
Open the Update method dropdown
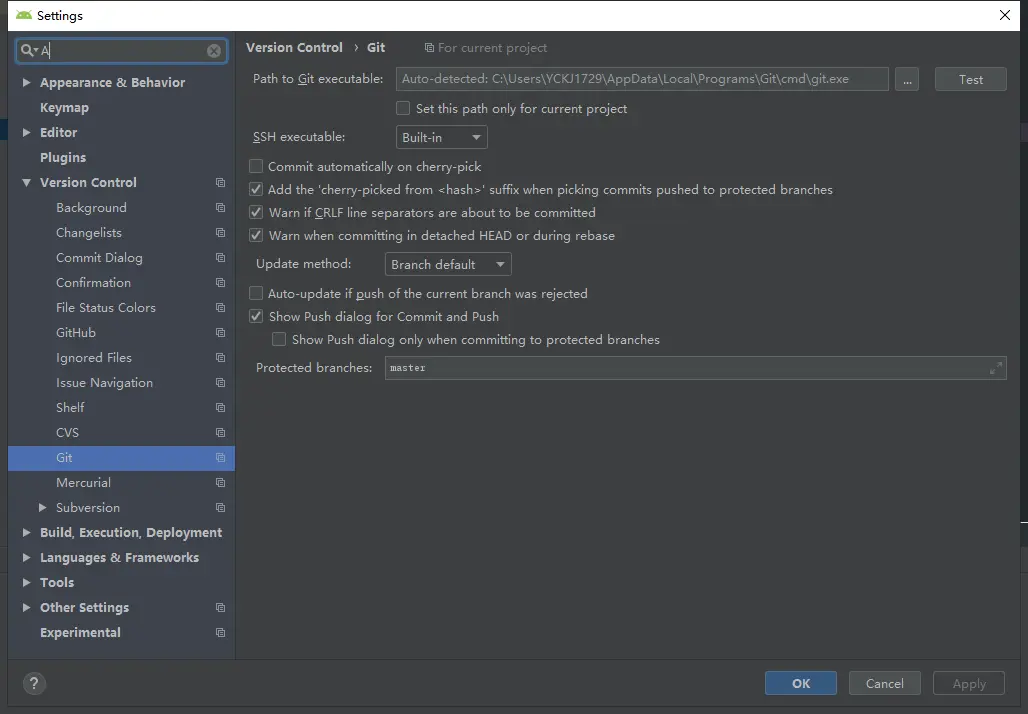pyautogui.click(x=448, y=264)
